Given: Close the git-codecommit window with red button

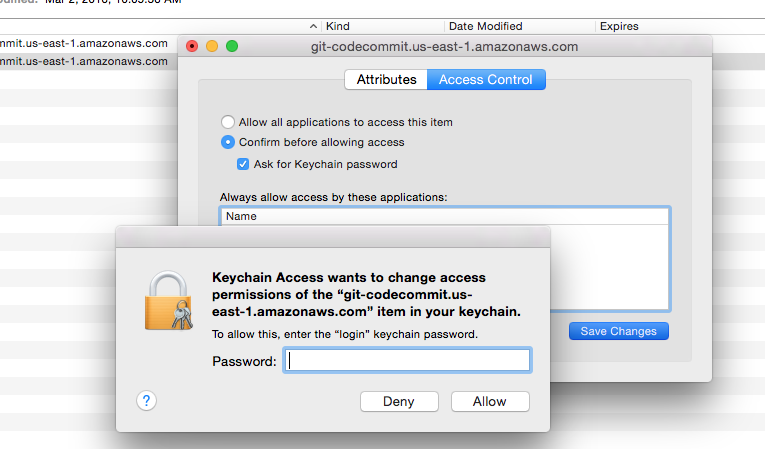Looking at the screenshot, I should 192,46.
